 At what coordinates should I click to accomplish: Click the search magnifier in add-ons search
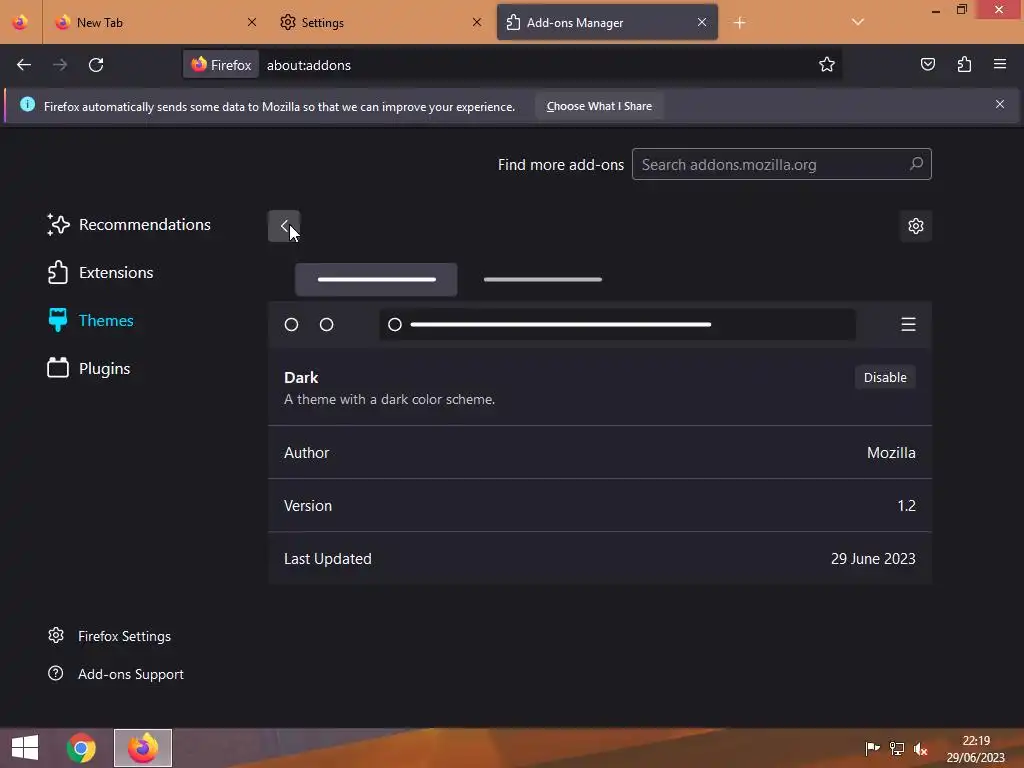click(916, 164)
